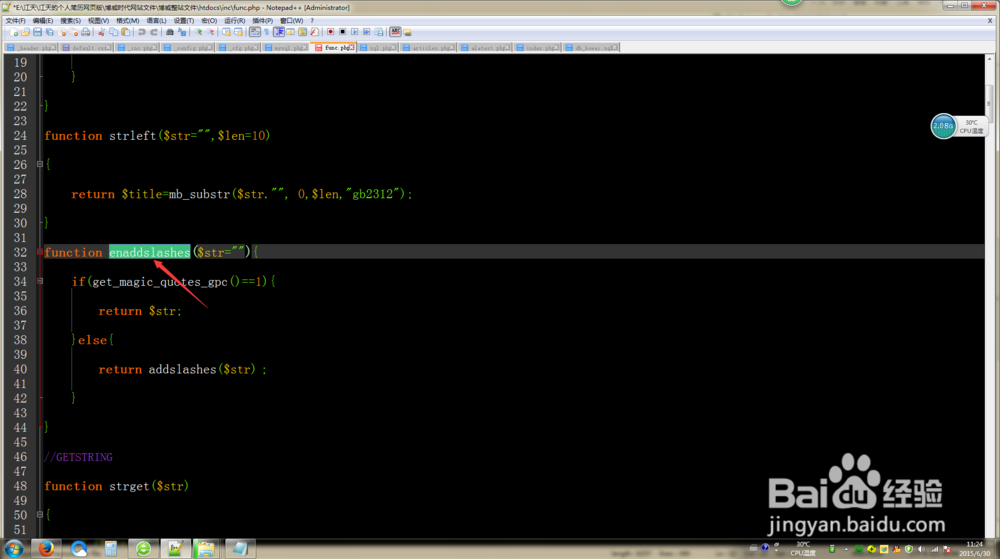Open file explorer folder in taskbar
This screenshot has height=559, width=1000.
click(x=205, y=549)
